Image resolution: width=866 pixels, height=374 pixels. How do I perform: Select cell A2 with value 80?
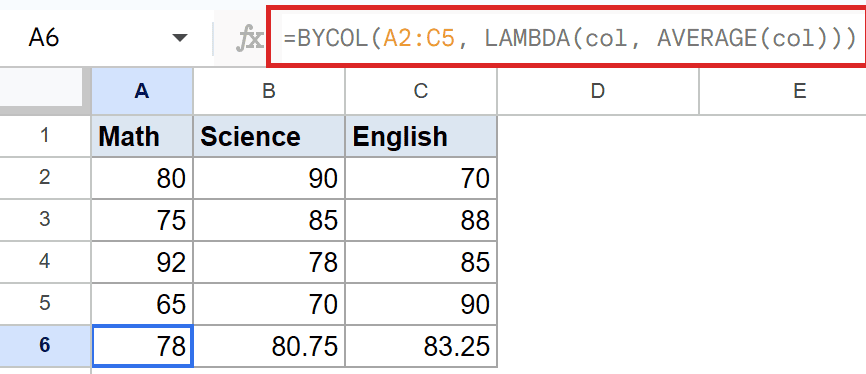click(142, 178)
